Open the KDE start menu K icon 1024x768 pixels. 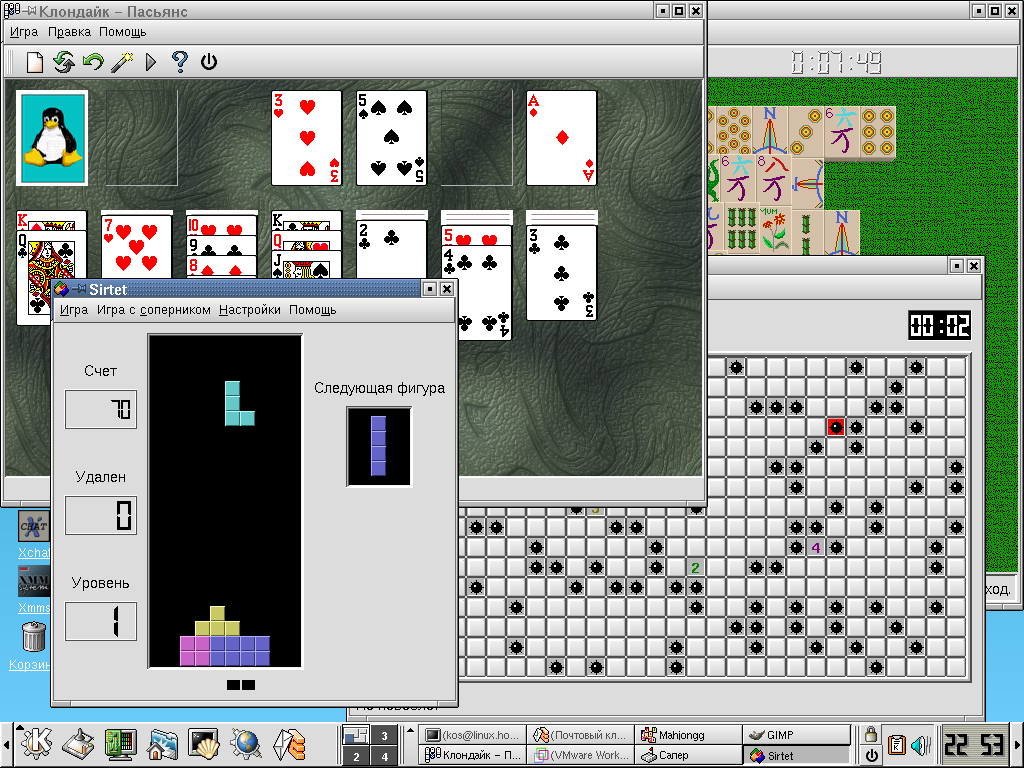click(37, 744)
